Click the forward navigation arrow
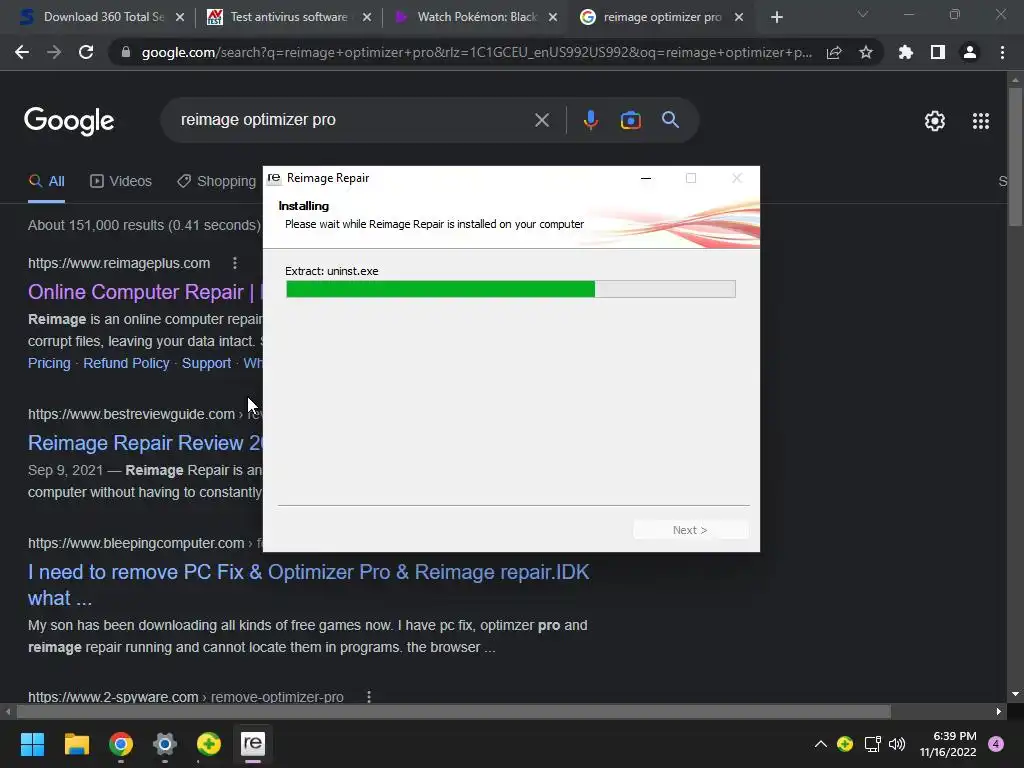This screenshot has height=768, width=1024. click(x=54, y=52)
